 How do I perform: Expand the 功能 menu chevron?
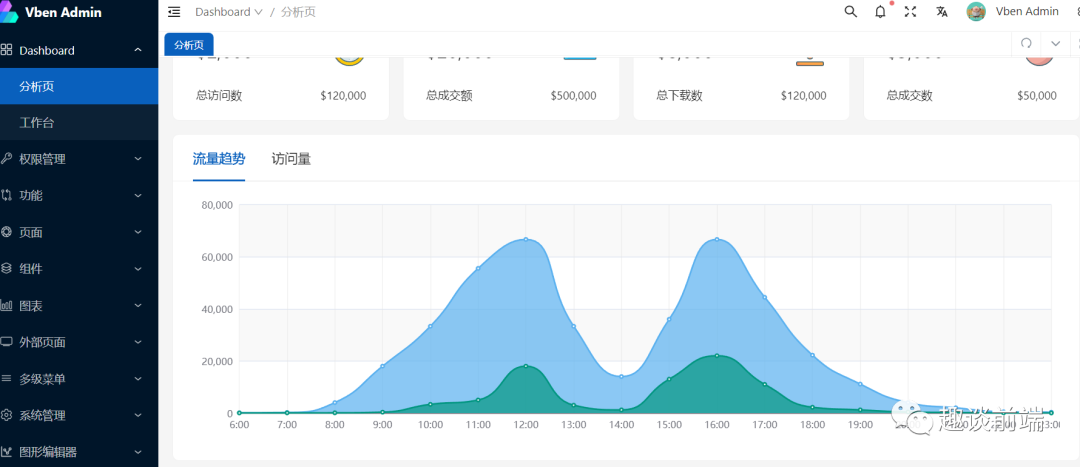(x=138, y=196)
